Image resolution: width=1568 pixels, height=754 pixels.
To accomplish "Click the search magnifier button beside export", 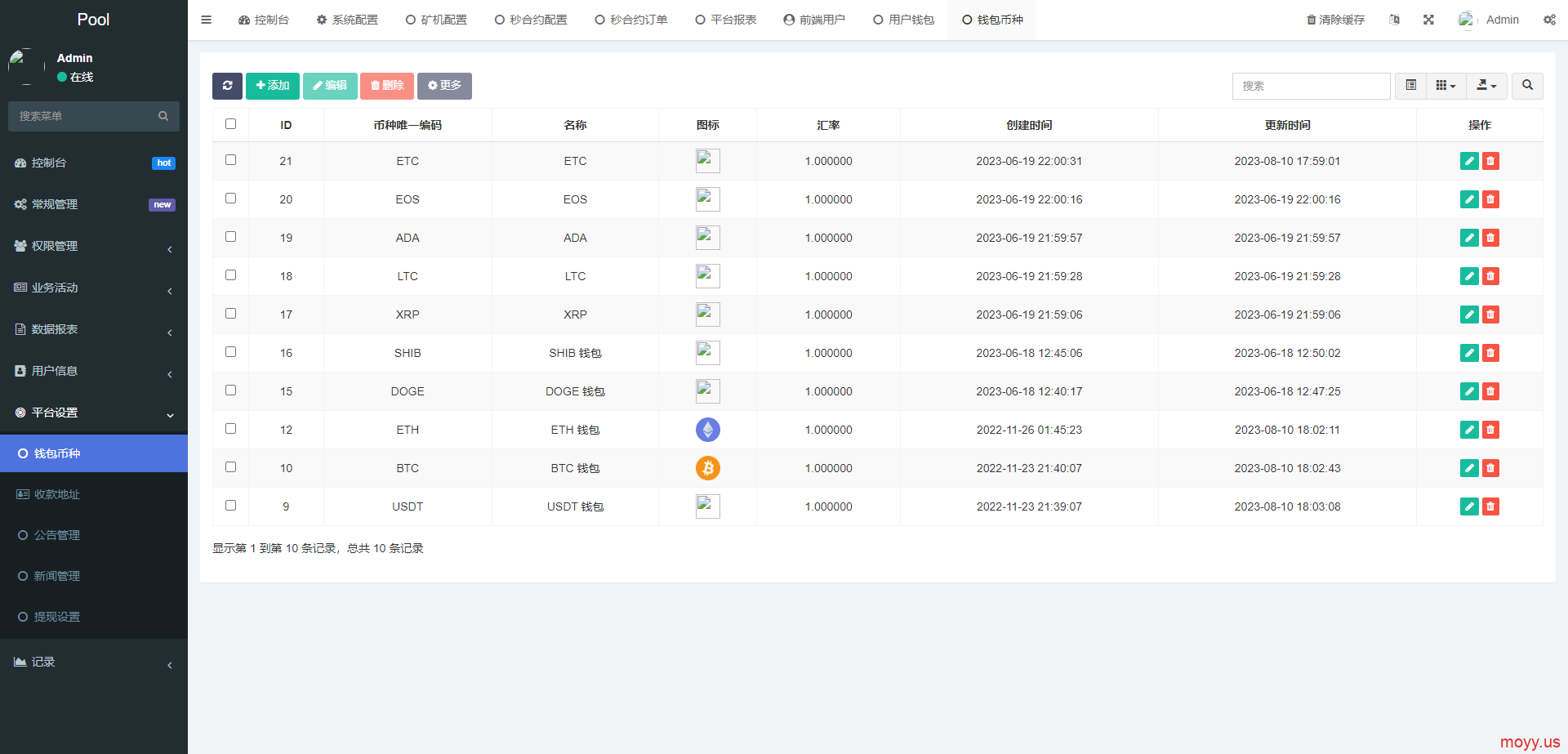I will pos(1527,86).
